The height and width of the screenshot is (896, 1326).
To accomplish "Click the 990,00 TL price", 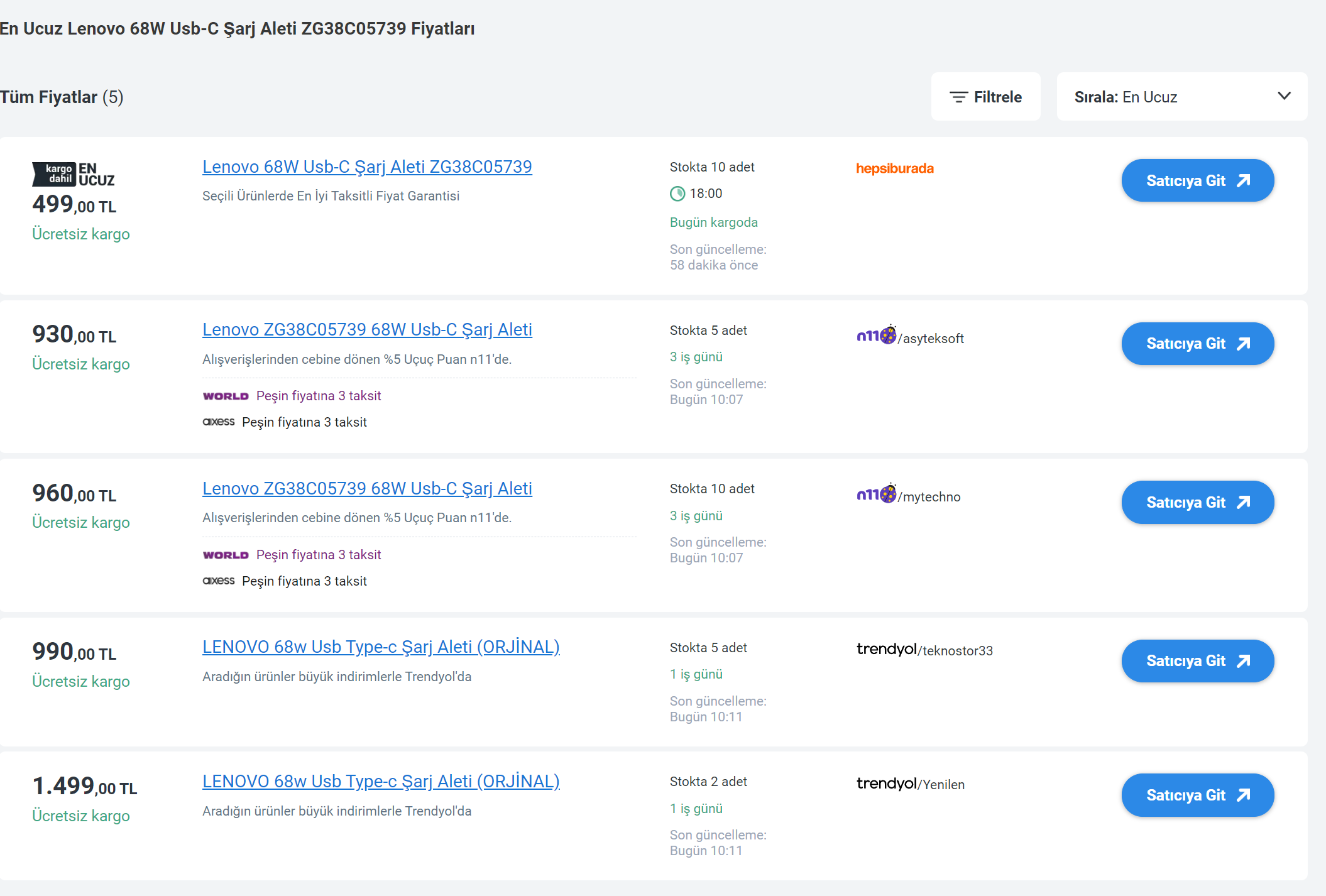I will pyautogui.click(x=74, y=652).
